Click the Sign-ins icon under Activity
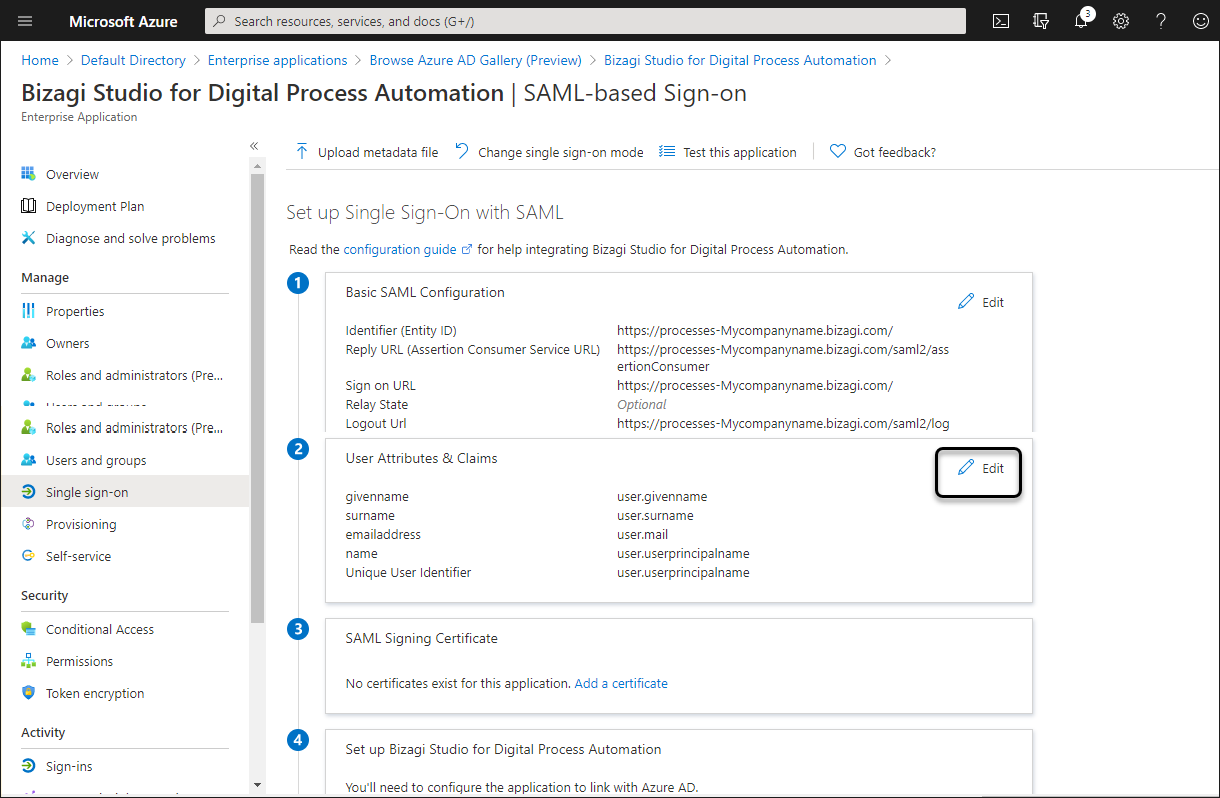 (x=28, y=766)
